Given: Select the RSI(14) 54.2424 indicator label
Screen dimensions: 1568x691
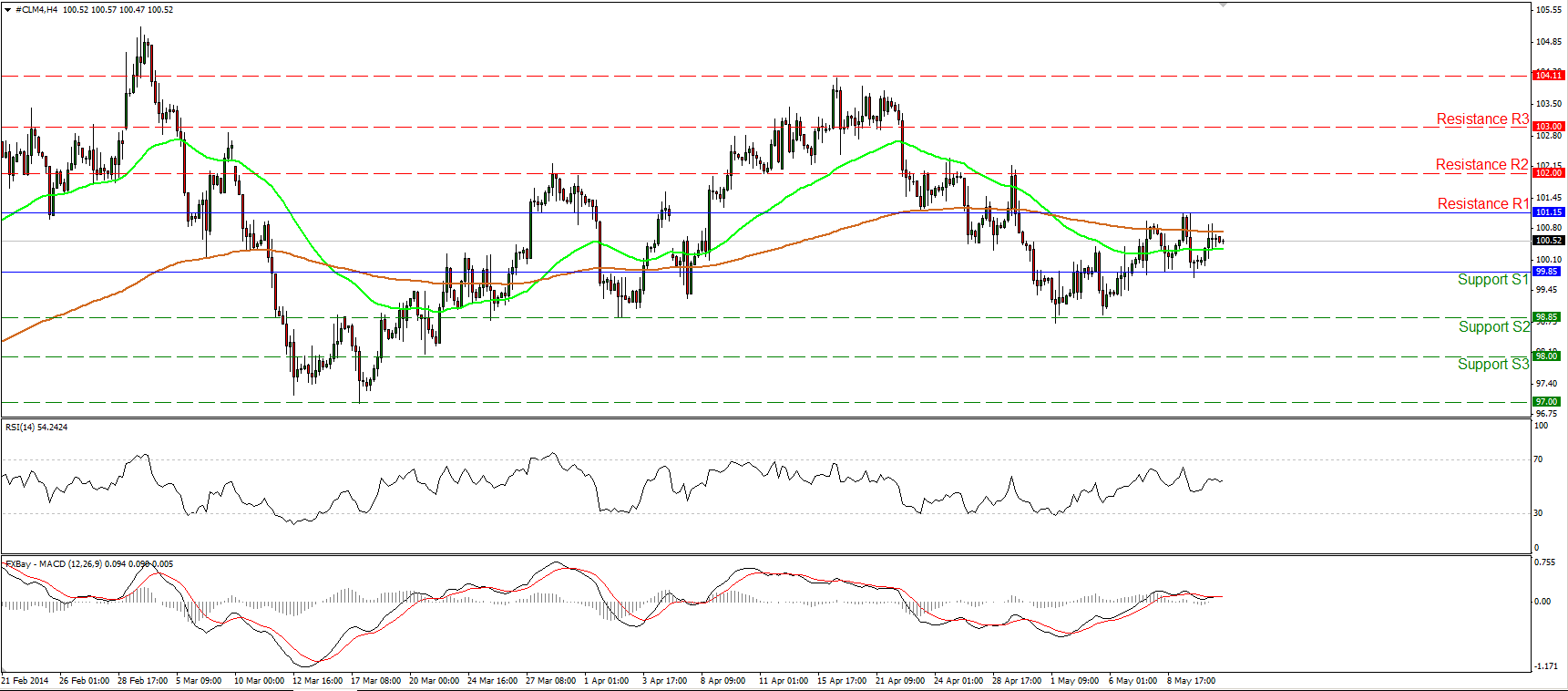Looking at the screenshot, I should point(36,428).
